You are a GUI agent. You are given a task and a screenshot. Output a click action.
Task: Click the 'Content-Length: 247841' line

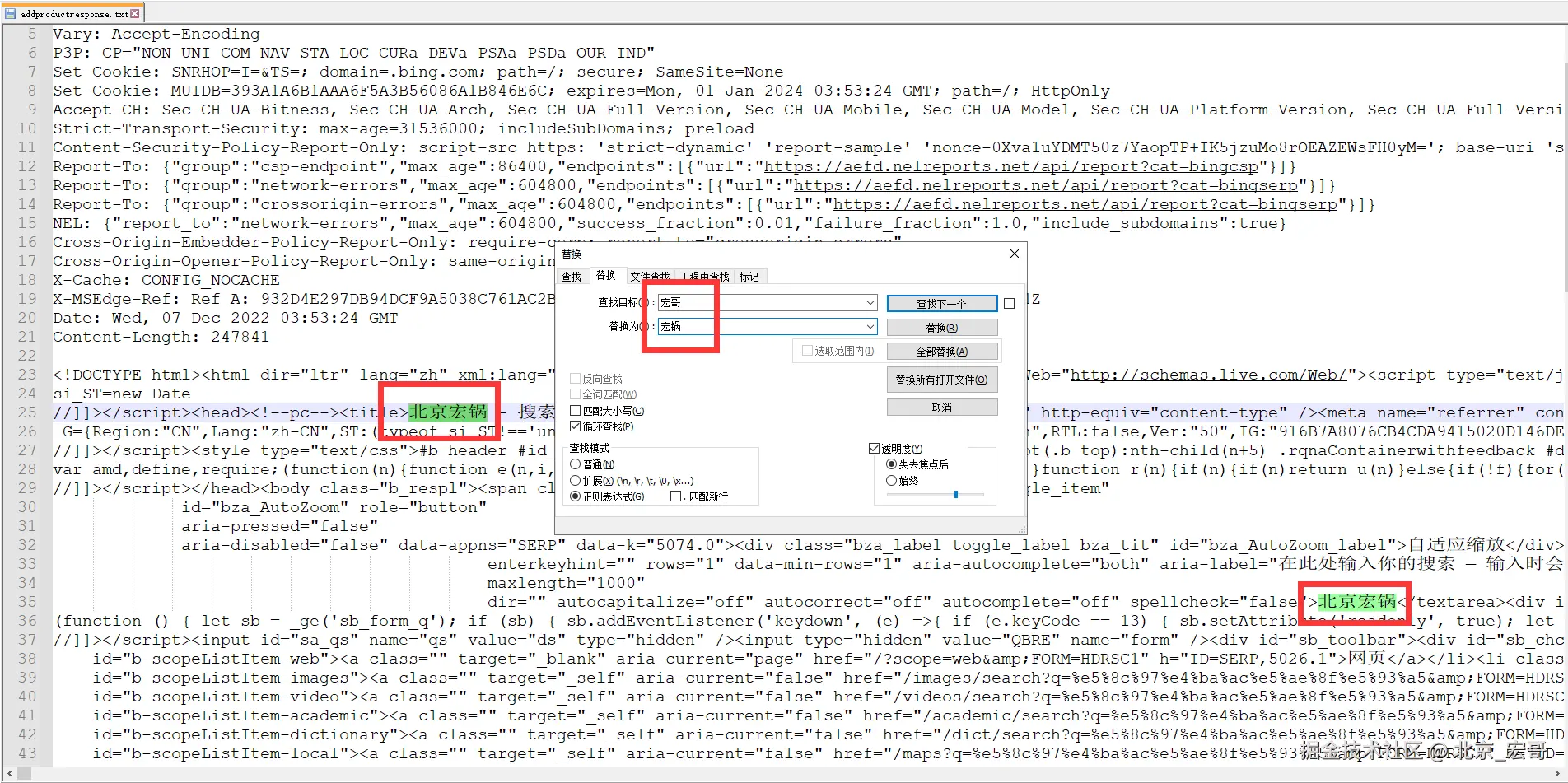pos(161,337)
